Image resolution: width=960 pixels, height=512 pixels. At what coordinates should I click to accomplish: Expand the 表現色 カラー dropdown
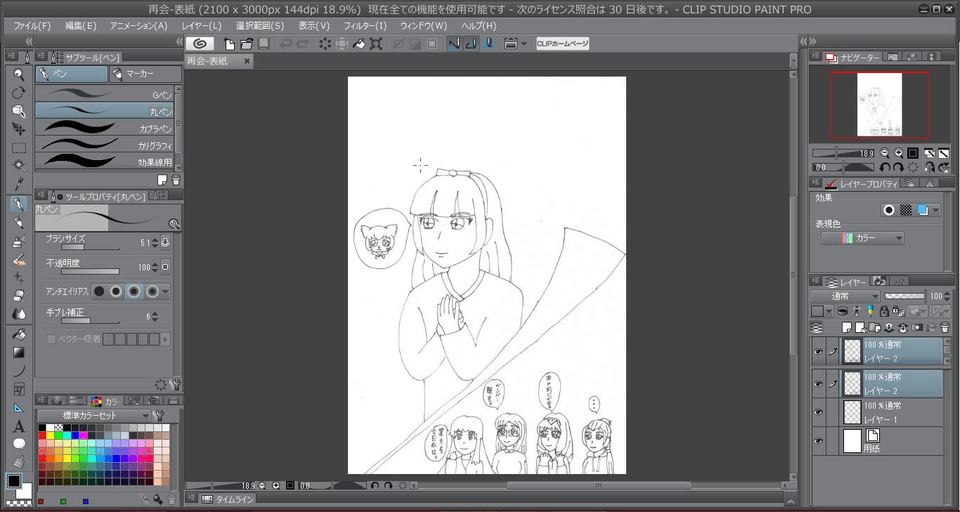click(862, 238)
